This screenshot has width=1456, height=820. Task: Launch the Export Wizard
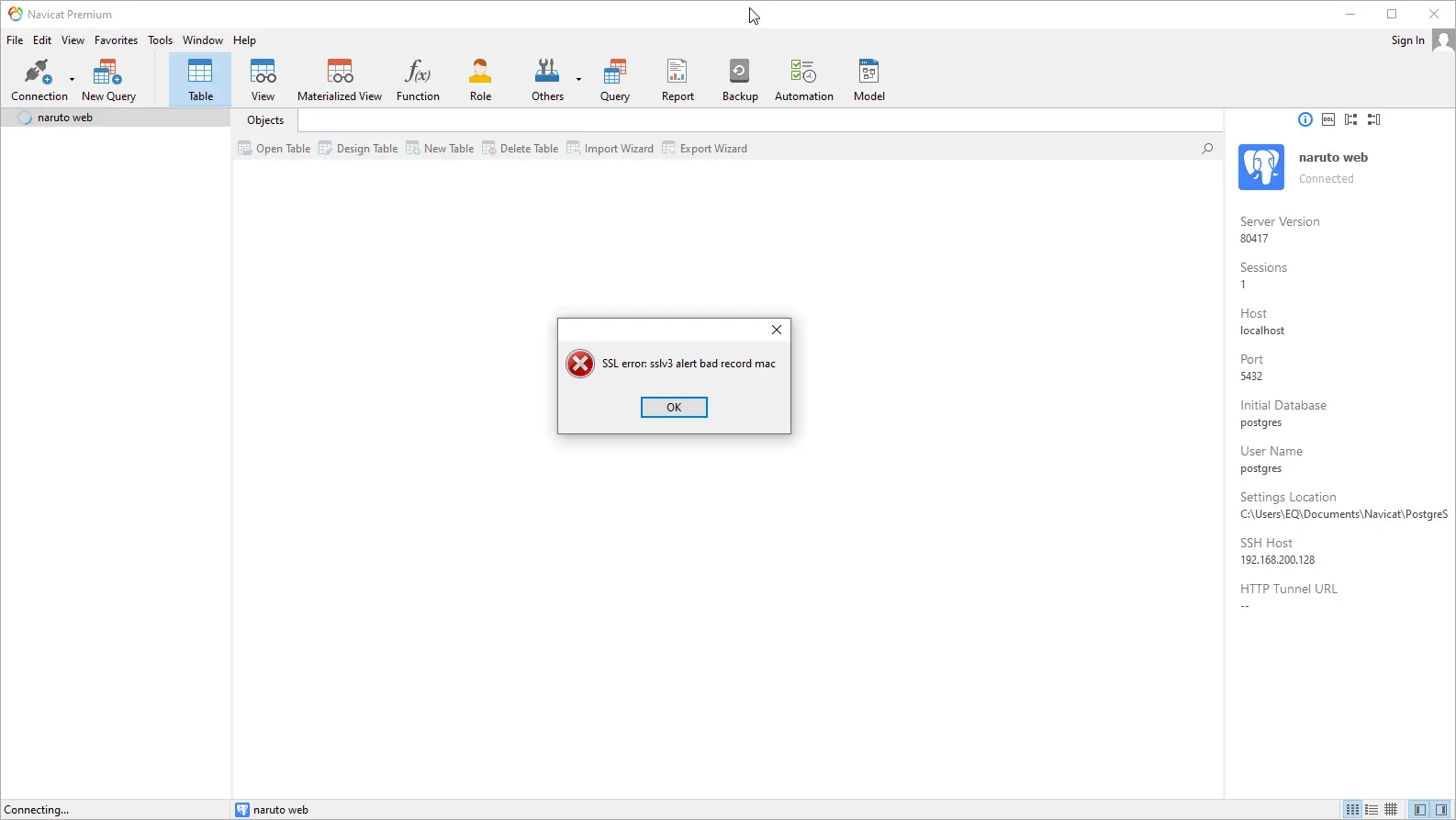(x=704, y=149)
